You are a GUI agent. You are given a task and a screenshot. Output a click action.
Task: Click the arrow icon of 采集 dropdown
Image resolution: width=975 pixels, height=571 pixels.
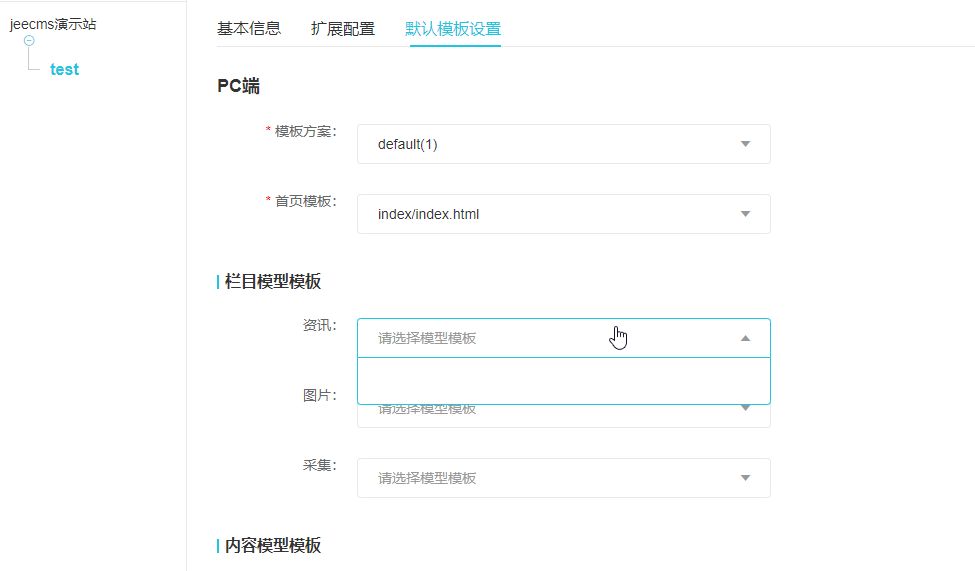(x=745, y=478)
